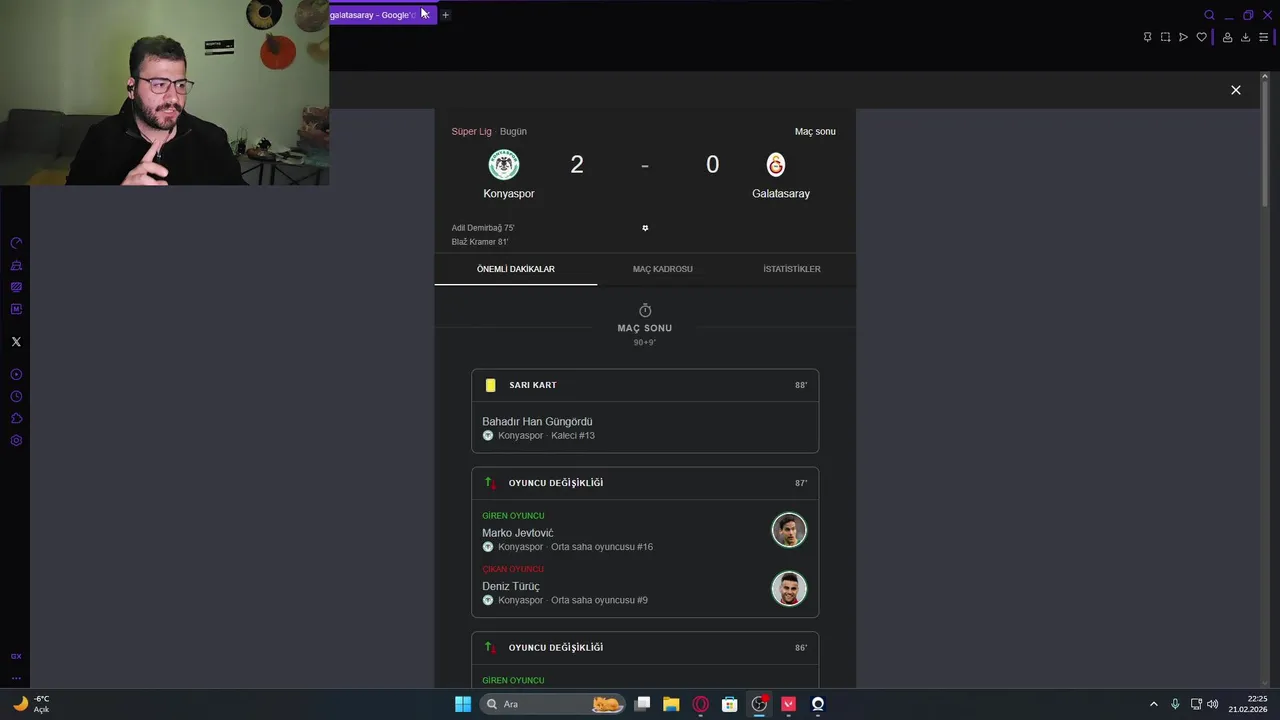Open Easy Setup menu icon at toolbar end
This screenshot has height=720, width=1280.
click(1263, 37)
